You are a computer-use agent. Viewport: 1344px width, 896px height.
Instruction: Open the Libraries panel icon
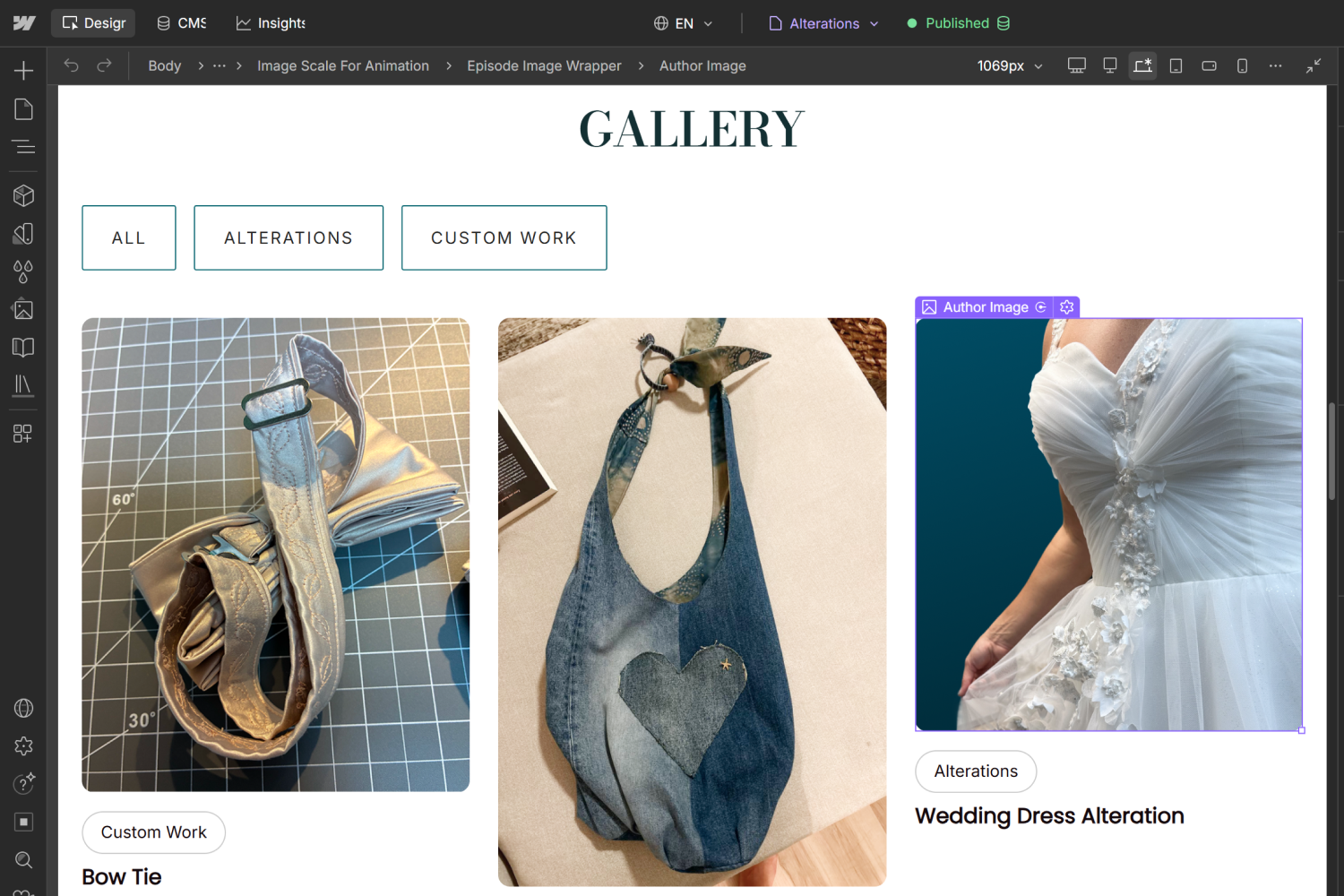tap(24, 385)
